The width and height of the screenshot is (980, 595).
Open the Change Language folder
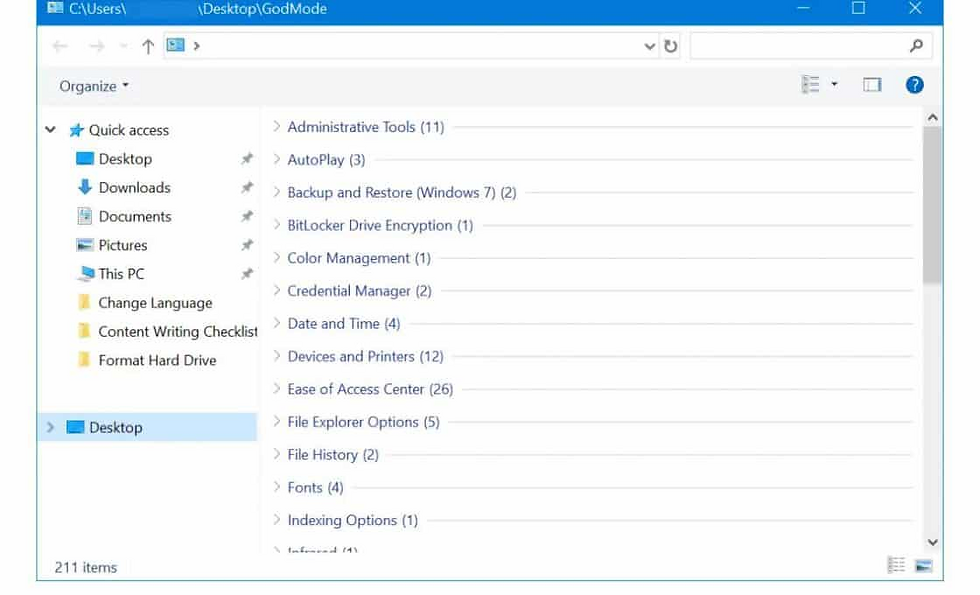coord(155,302)
